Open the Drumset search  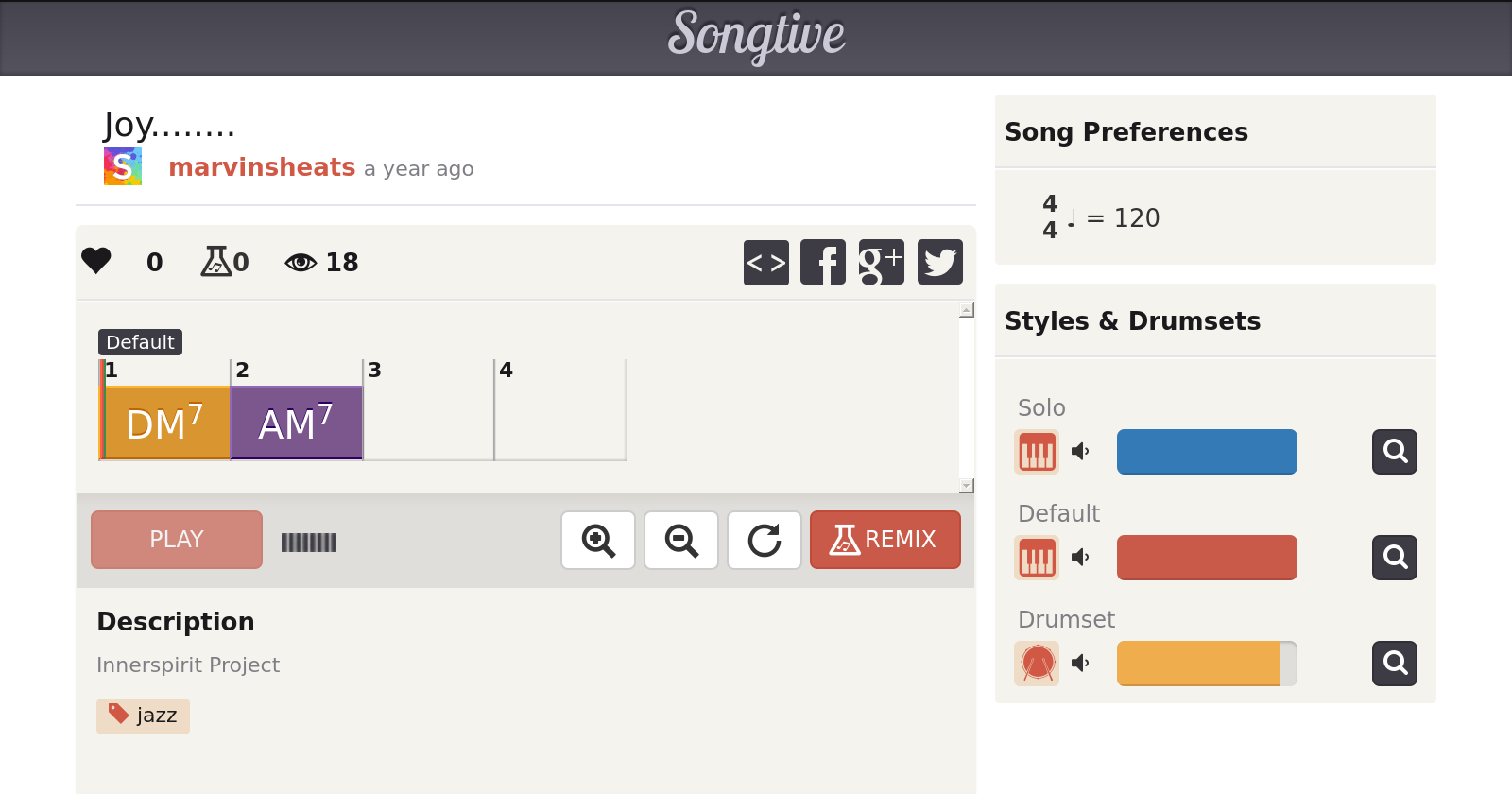pos(1395,664)
